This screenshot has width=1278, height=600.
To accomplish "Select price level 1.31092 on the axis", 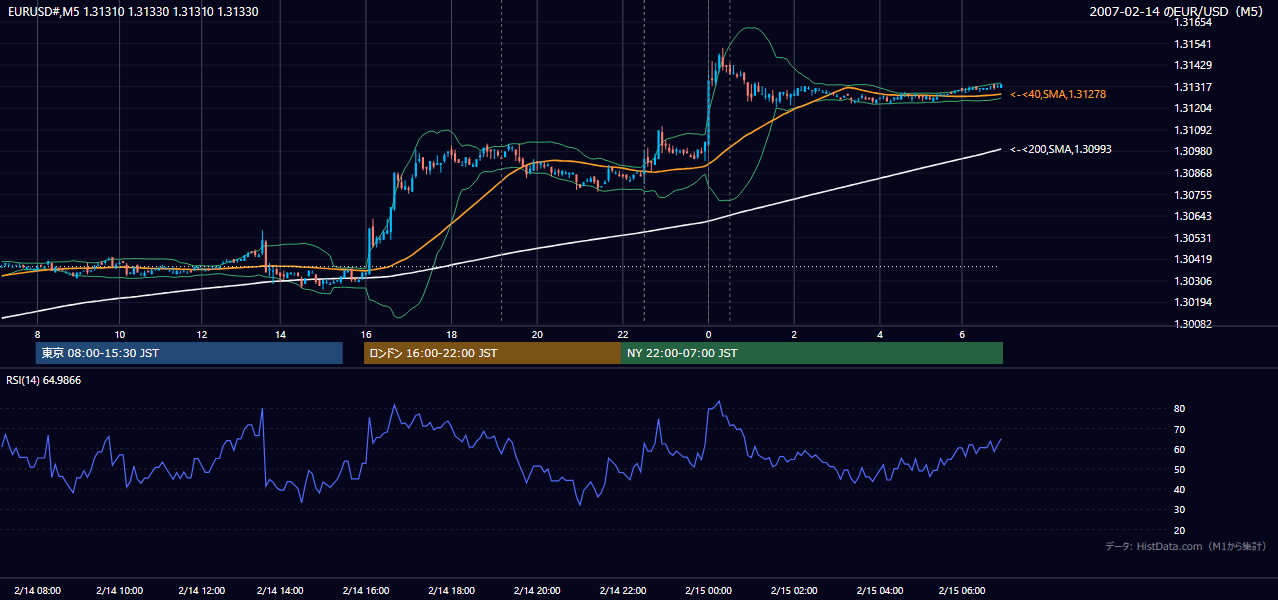I will coord(1192,130).
